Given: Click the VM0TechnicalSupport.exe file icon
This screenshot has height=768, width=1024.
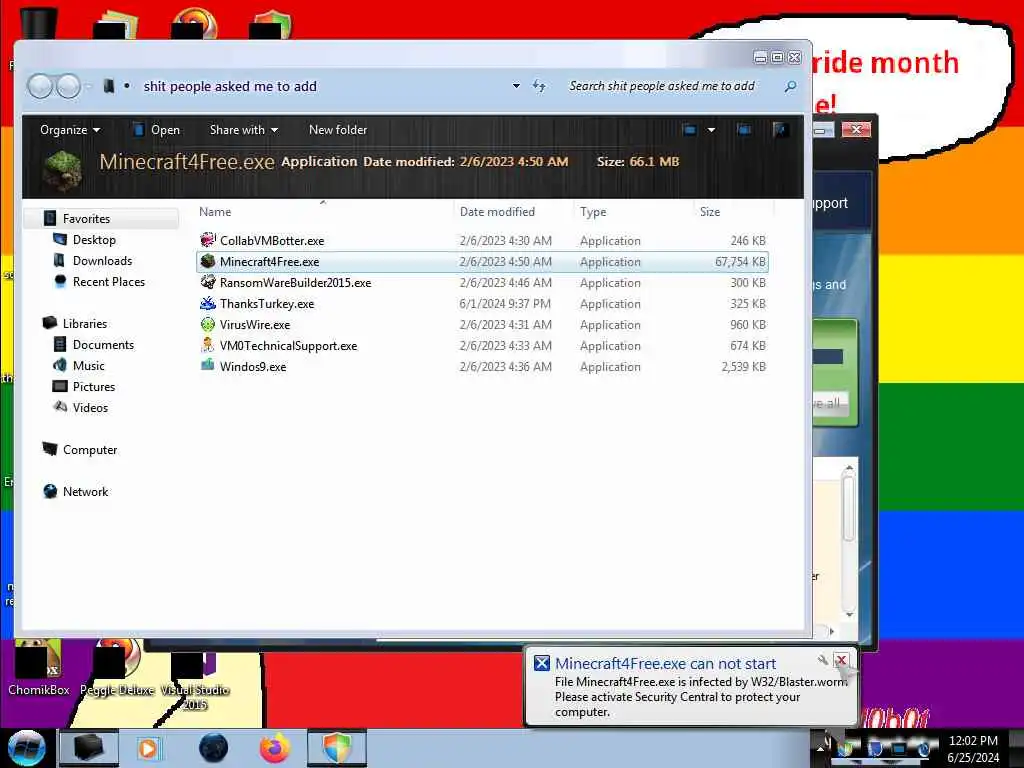Looking at the screenshot, I should [208, 345].
